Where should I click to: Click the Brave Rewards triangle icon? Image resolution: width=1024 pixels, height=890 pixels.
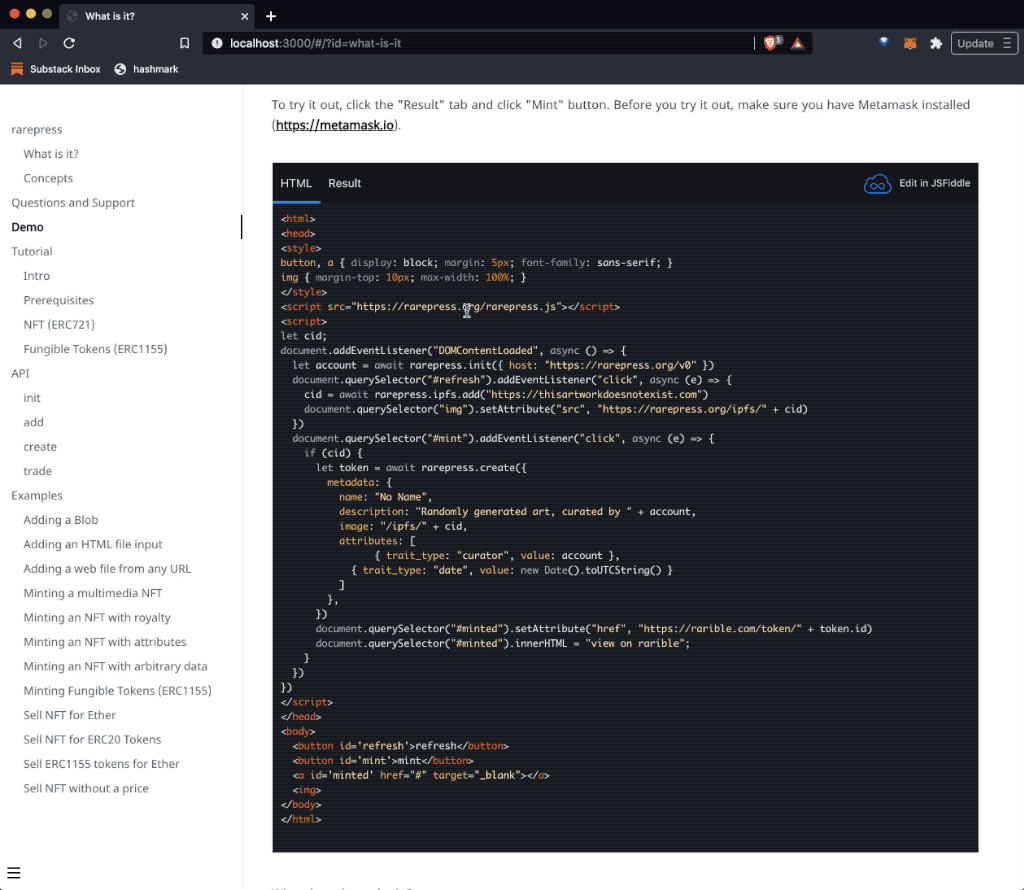pos(797,43)
